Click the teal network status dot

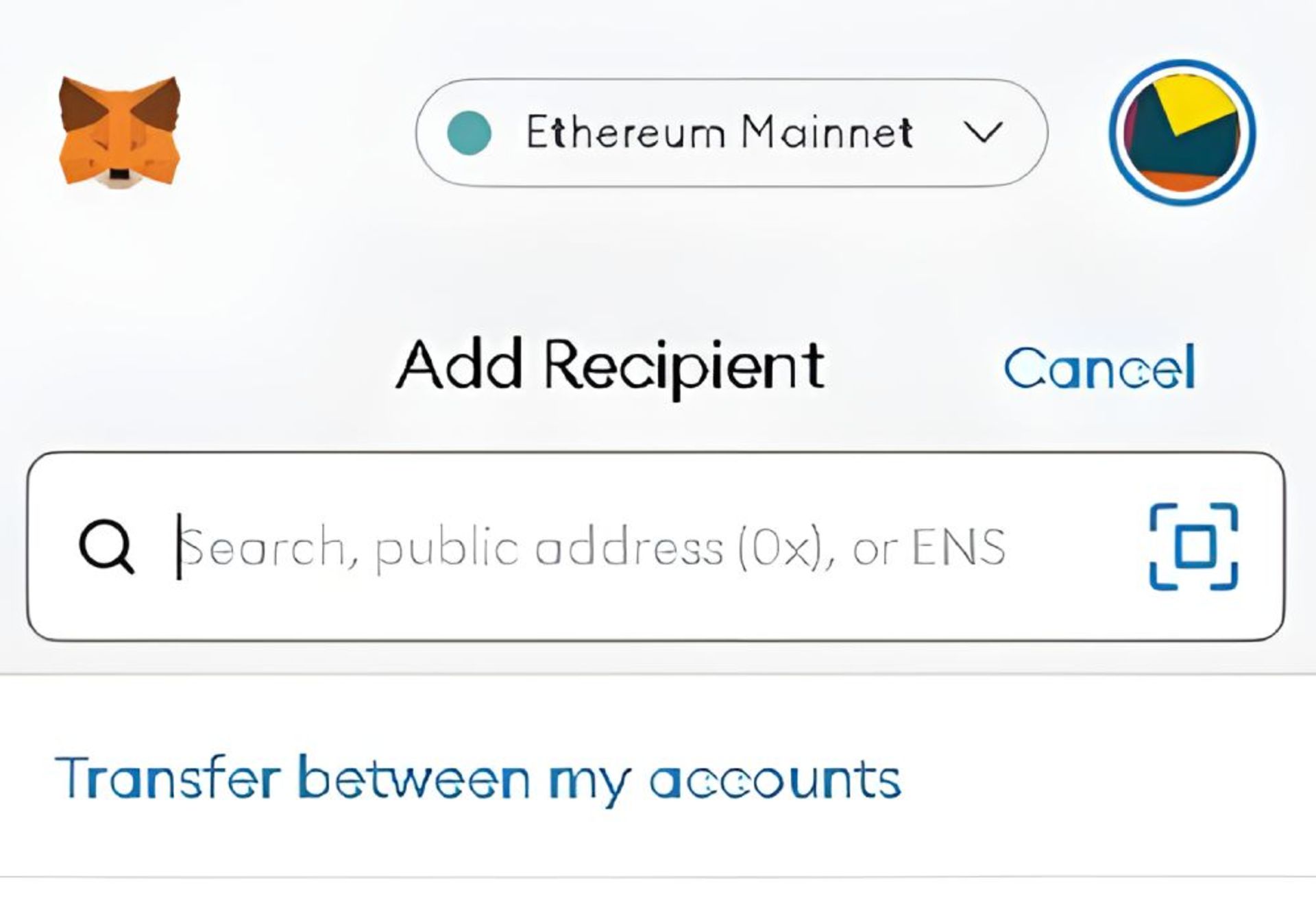point(469,133)
